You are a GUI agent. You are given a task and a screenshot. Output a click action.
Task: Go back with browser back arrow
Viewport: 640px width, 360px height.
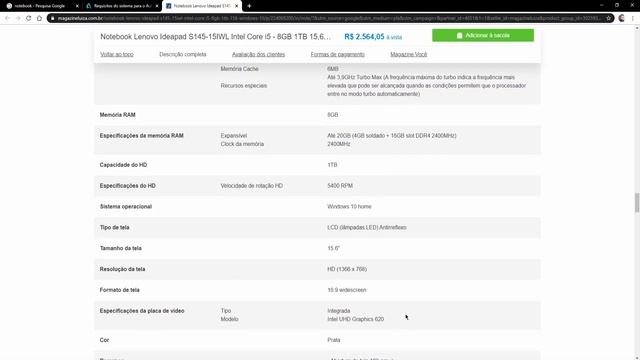click(x=7, y=18)
